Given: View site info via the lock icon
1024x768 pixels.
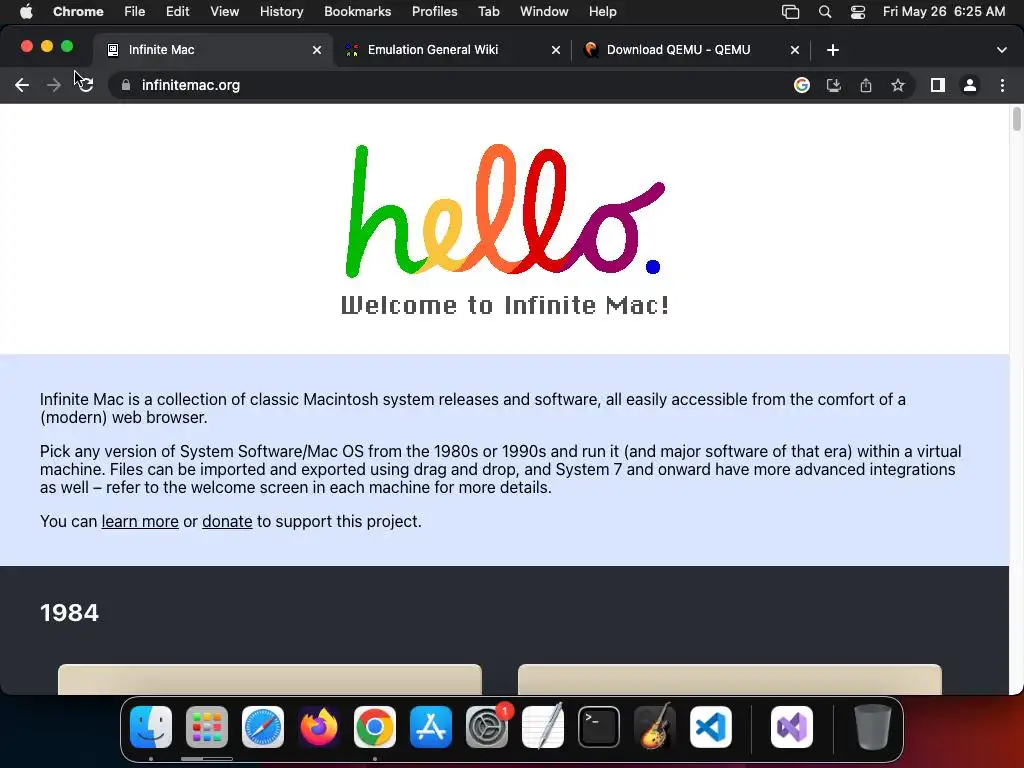Looking at the screenshot, I should tap(126, 85).
